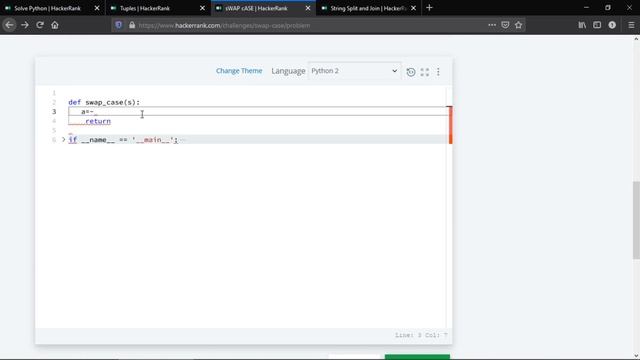Close the sWAP cASE tab
640x360 pixels.
(308, 8)
